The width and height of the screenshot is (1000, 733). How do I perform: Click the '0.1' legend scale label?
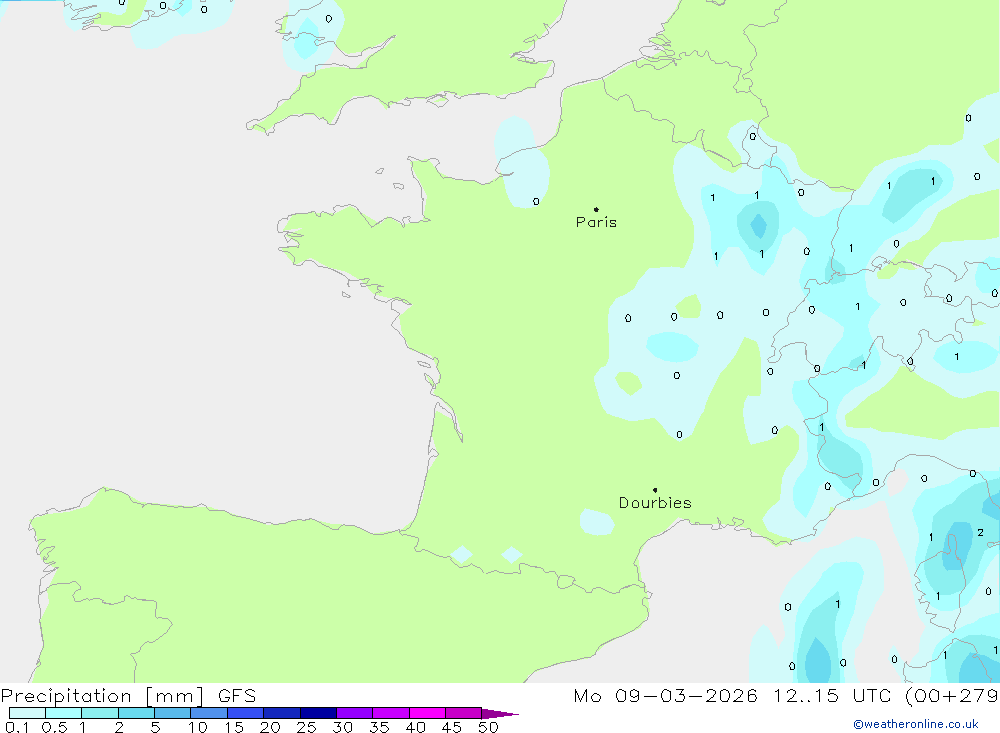coord(17,727)
